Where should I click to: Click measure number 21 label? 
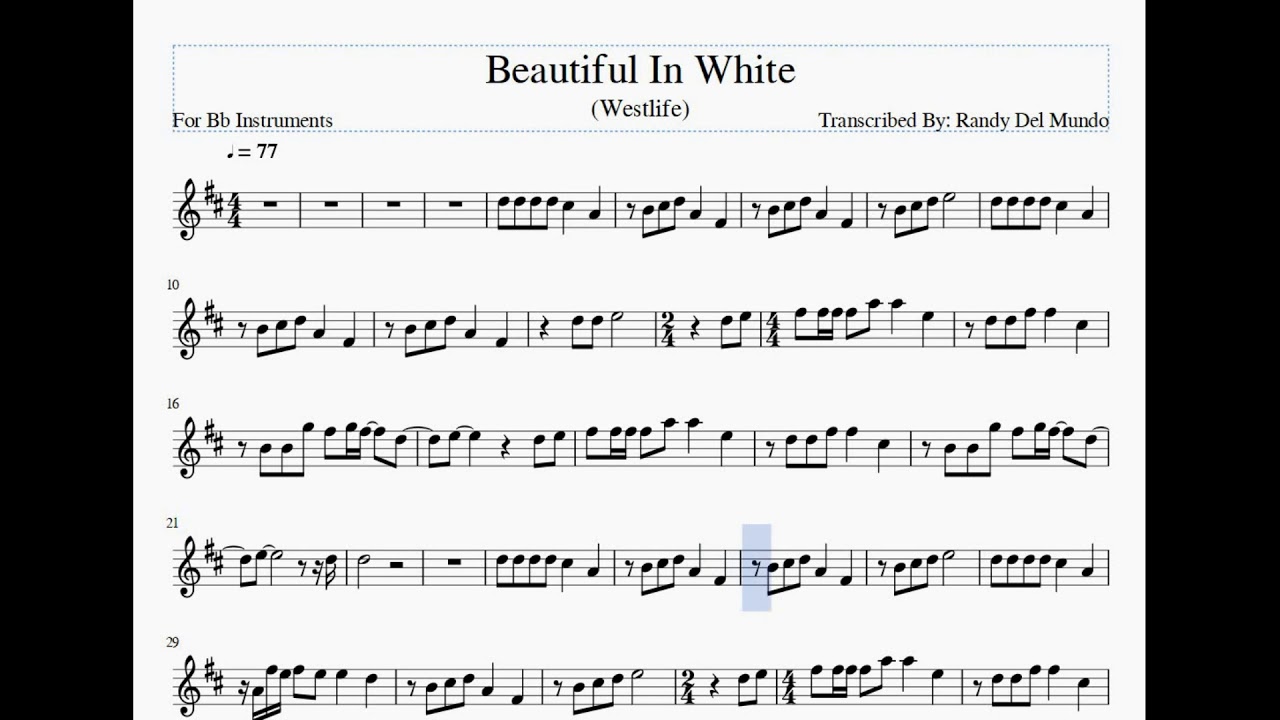(x=173, y=523)
